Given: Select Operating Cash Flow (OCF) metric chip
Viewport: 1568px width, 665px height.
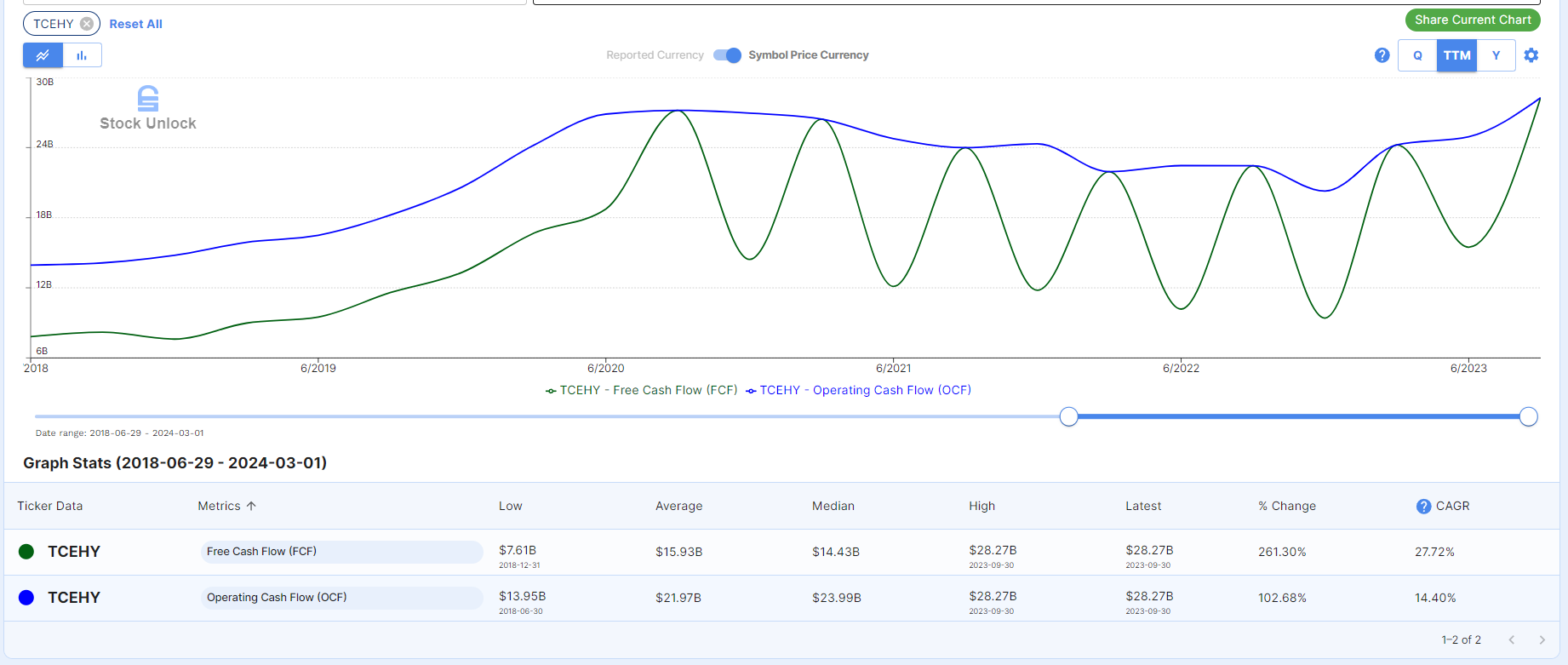Looking at the screenshot, I should point(342,598).
